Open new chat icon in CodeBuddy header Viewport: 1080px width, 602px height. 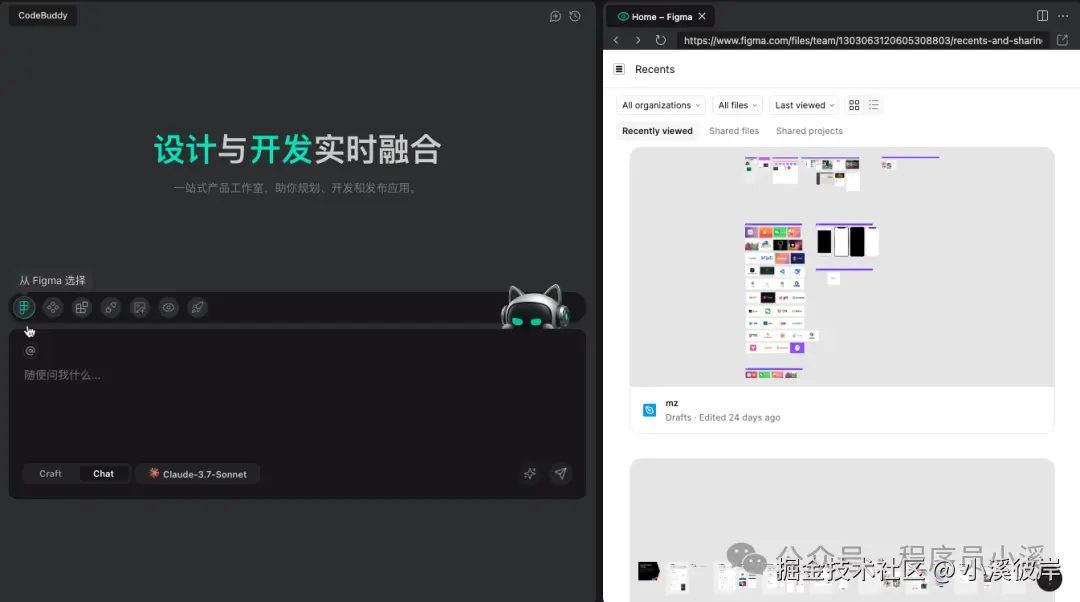[555, 16]
